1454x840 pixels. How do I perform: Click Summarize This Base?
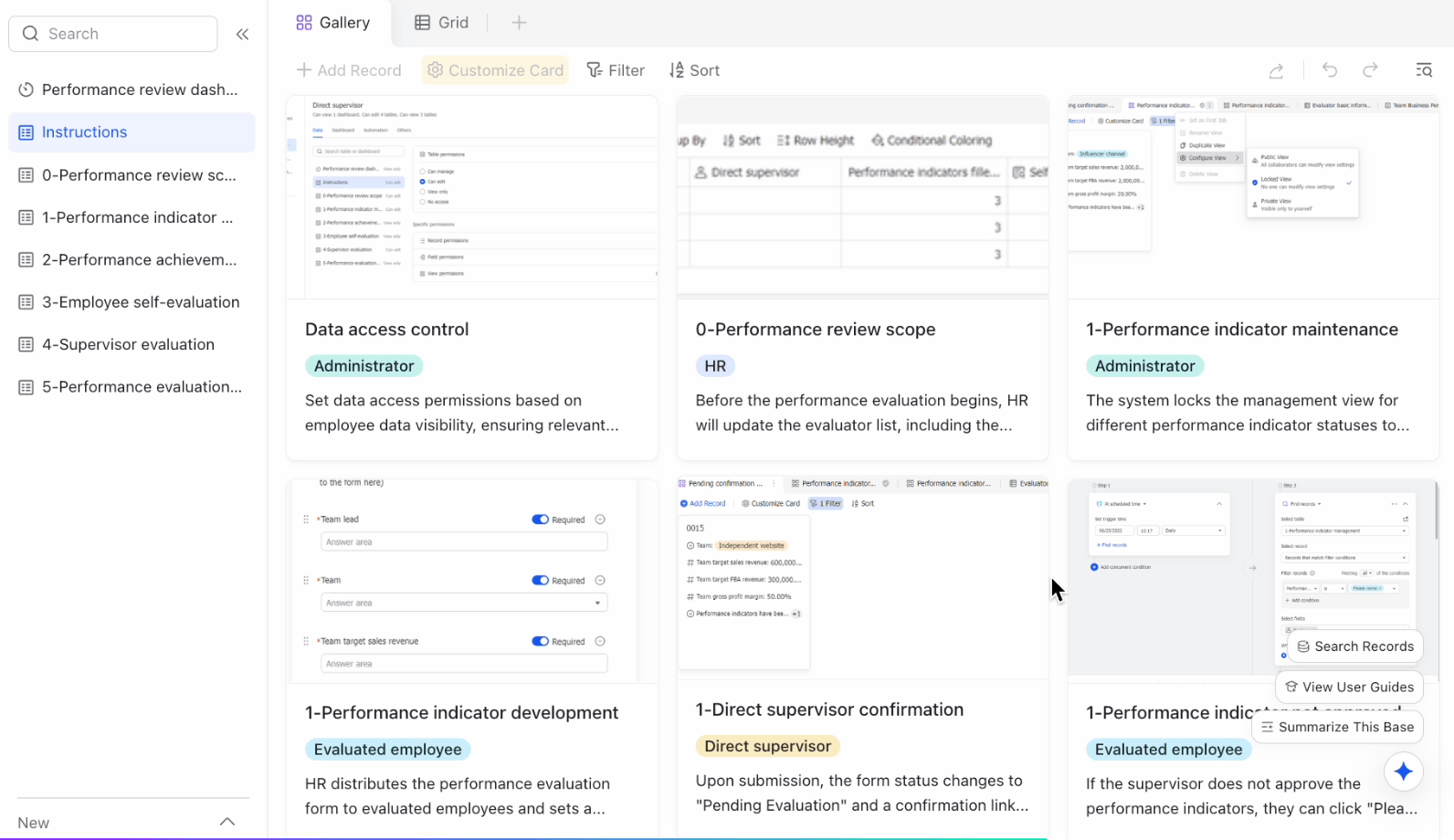(1338, 727)
